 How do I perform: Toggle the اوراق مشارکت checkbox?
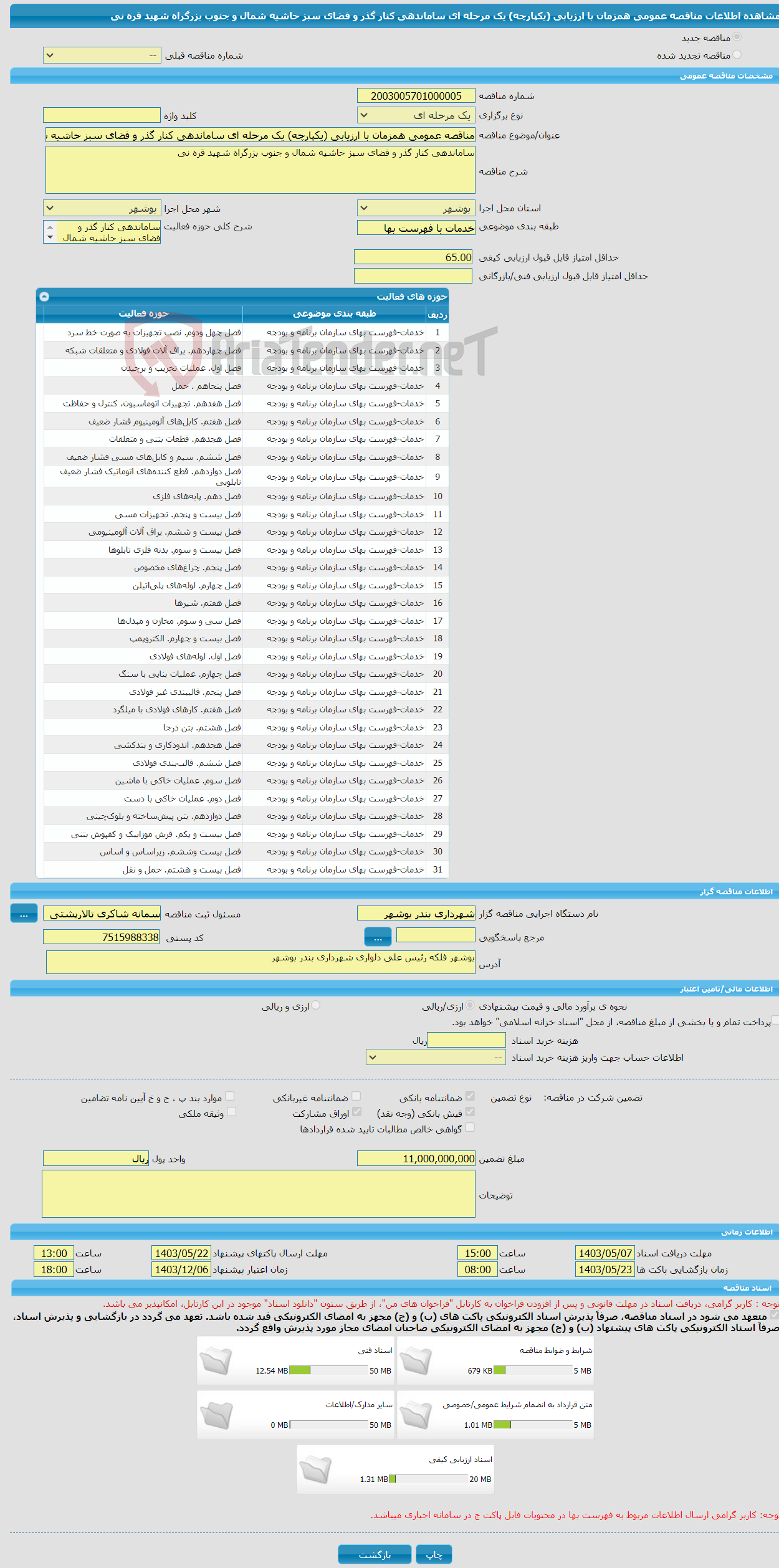(x=356, y=1112)
